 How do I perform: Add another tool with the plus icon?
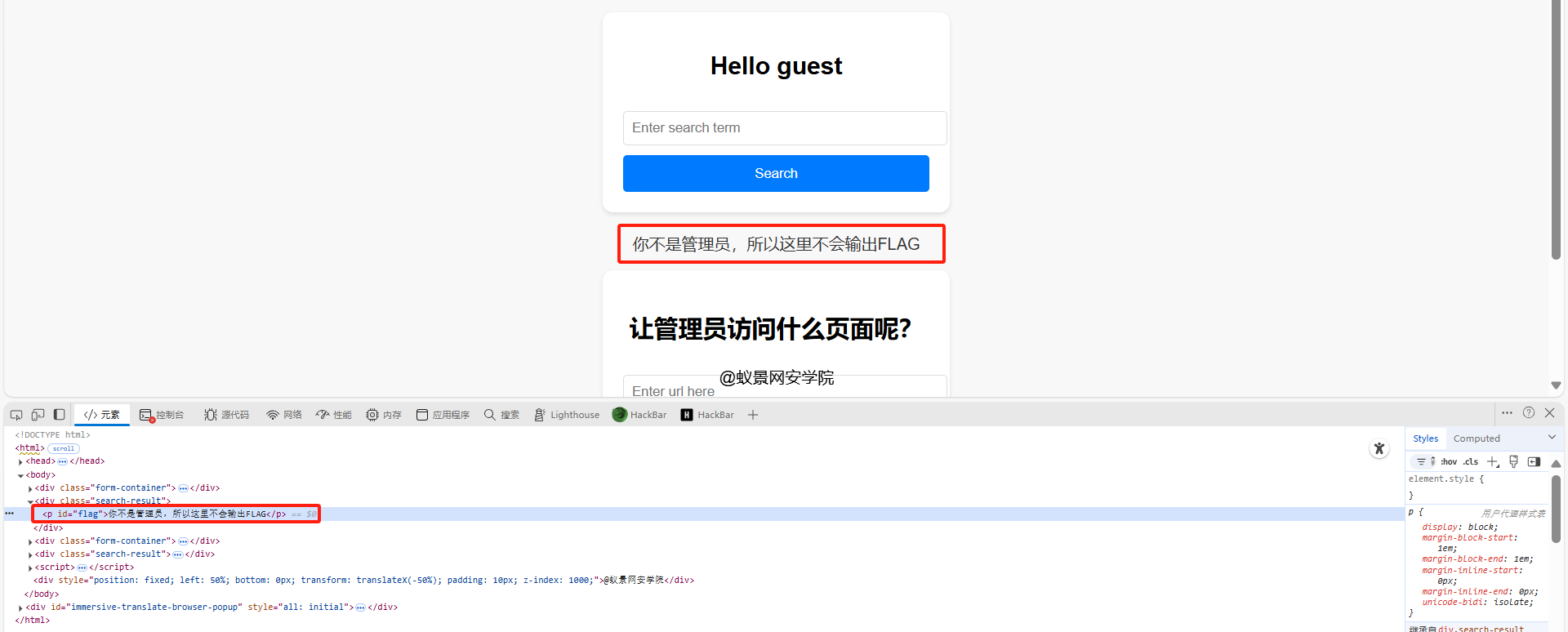click(753, 415)
